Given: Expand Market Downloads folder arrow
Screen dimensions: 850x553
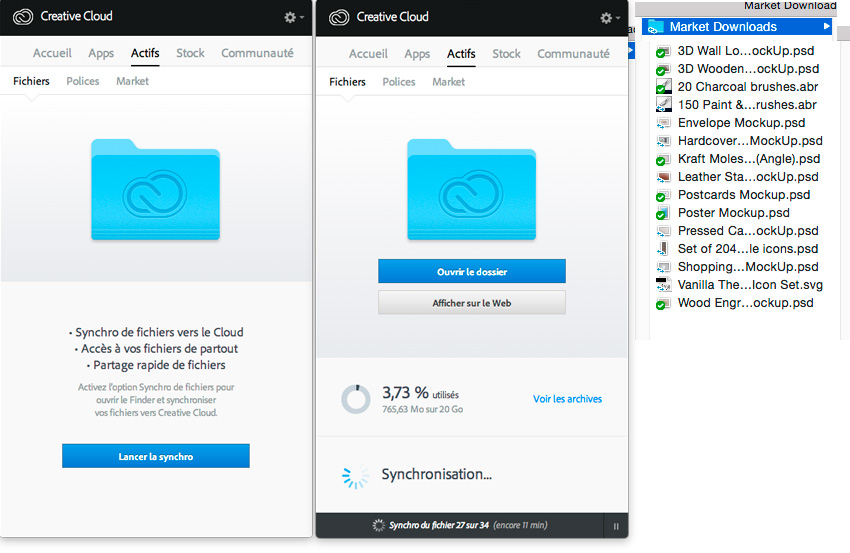Looking at the screenshot, I should pos(827,26).
